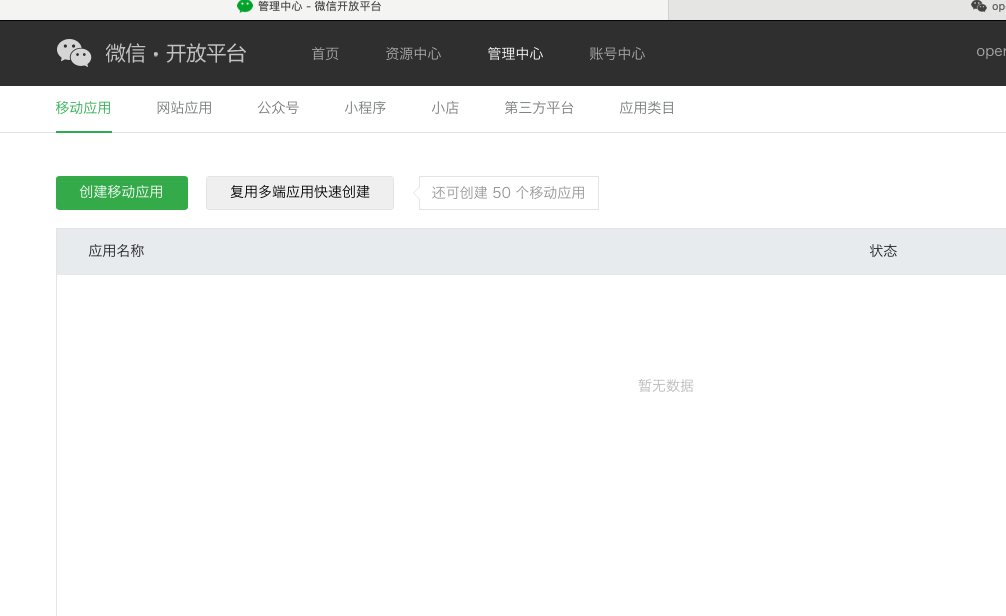Open 资源中心 in top navigation
This screenshot has height=616, width=1006.
[x=413, y=54]
